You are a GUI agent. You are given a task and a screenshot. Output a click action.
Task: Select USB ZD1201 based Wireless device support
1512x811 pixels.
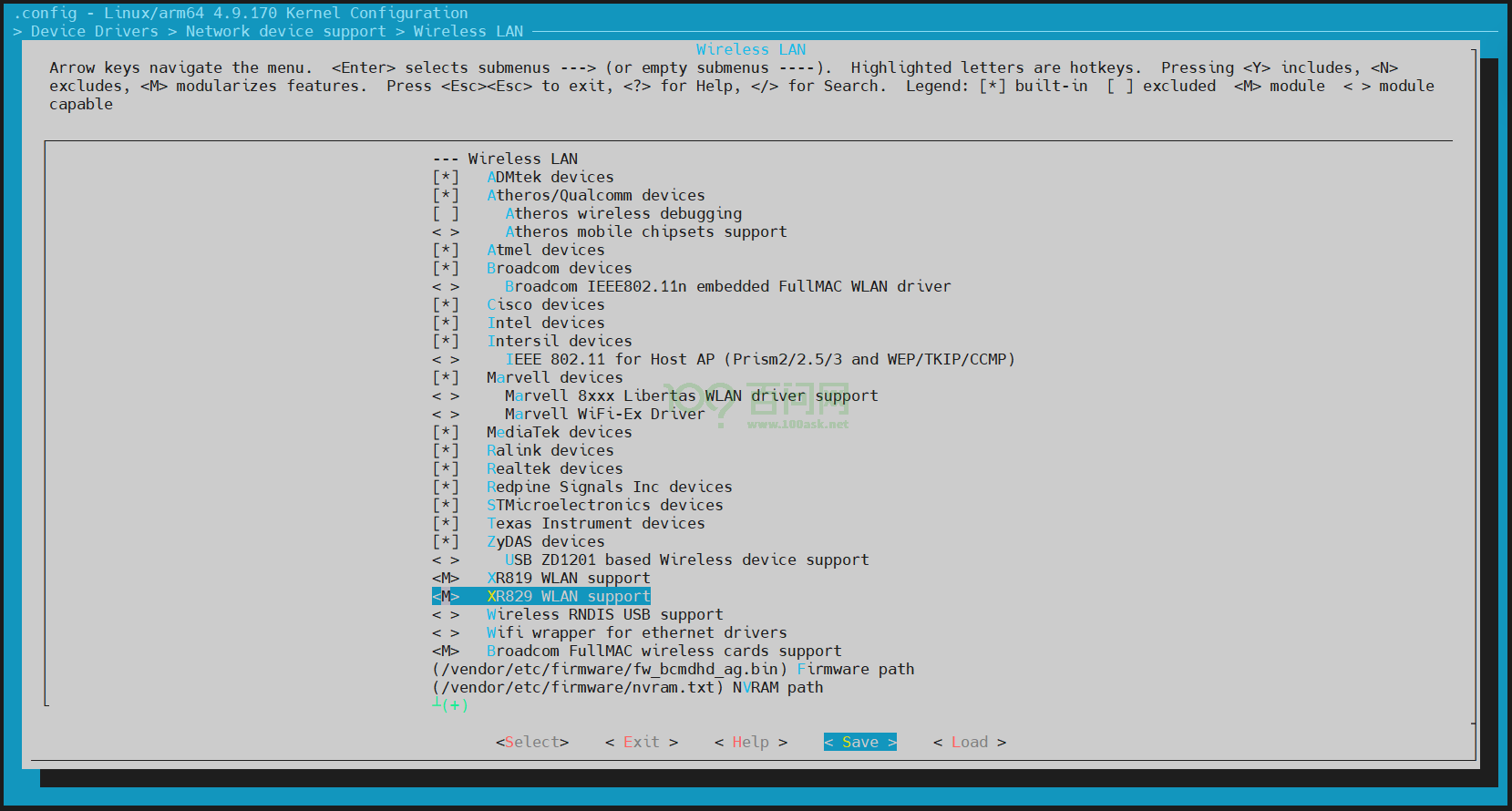(686, 559)
